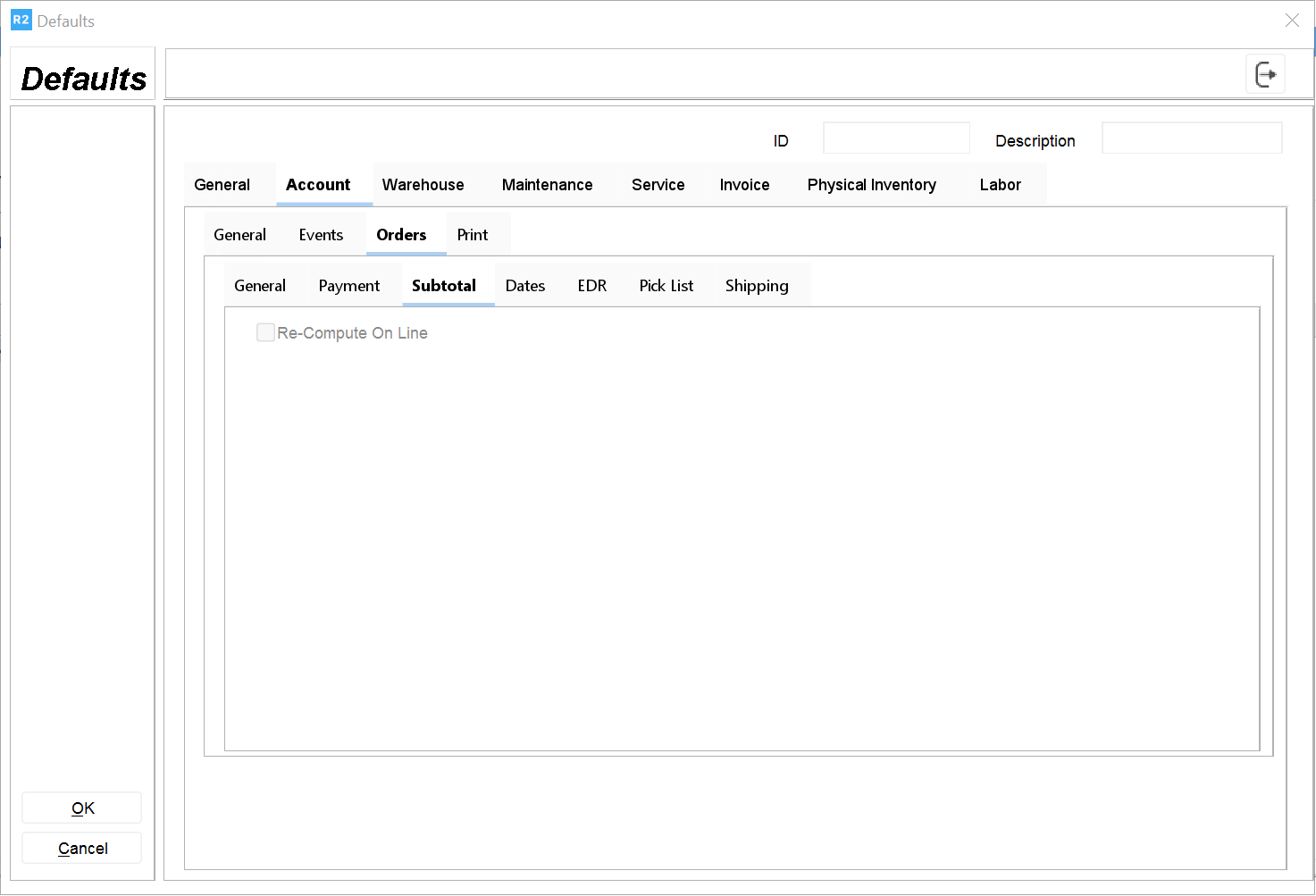The image size is (1316, 896).
Task: Switch to the Labor tab
Action: click(x=1000, y=185)
